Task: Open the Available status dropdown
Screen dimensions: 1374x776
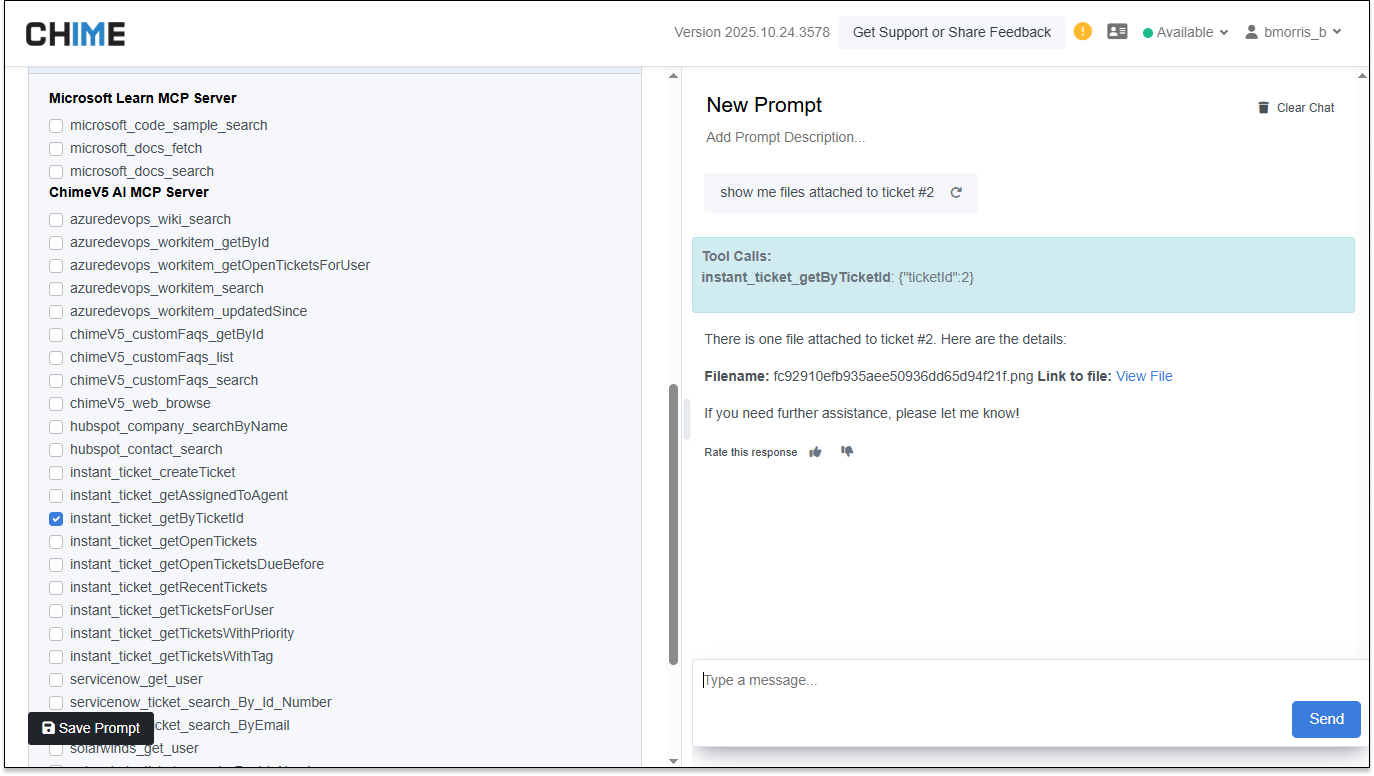Action: pos(1185,32)
